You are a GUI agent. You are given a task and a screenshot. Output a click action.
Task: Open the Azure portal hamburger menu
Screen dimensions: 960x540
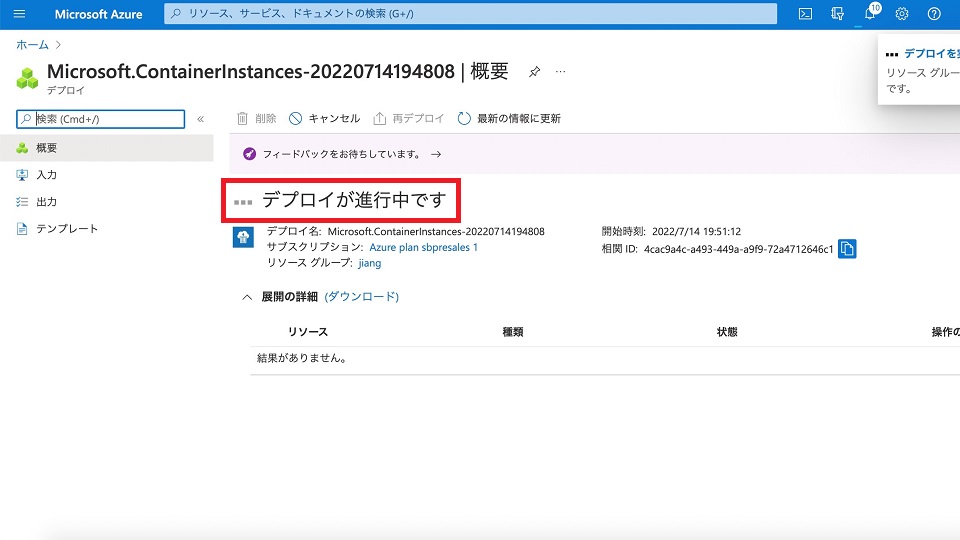click(19, 14)
